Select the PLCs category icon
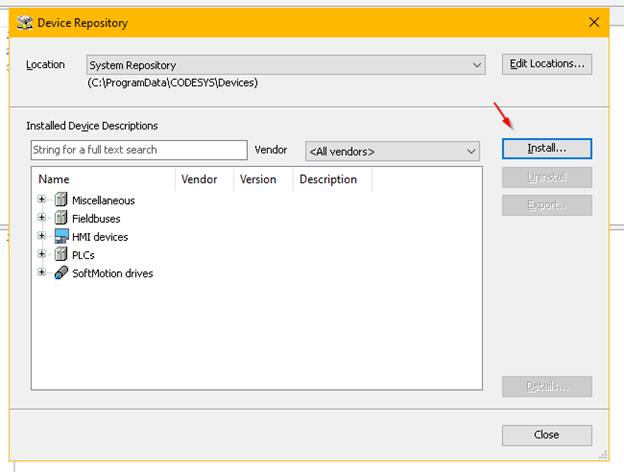Image resolution: width=624 pixels, height=472 pixels. (x=61, y=254)
